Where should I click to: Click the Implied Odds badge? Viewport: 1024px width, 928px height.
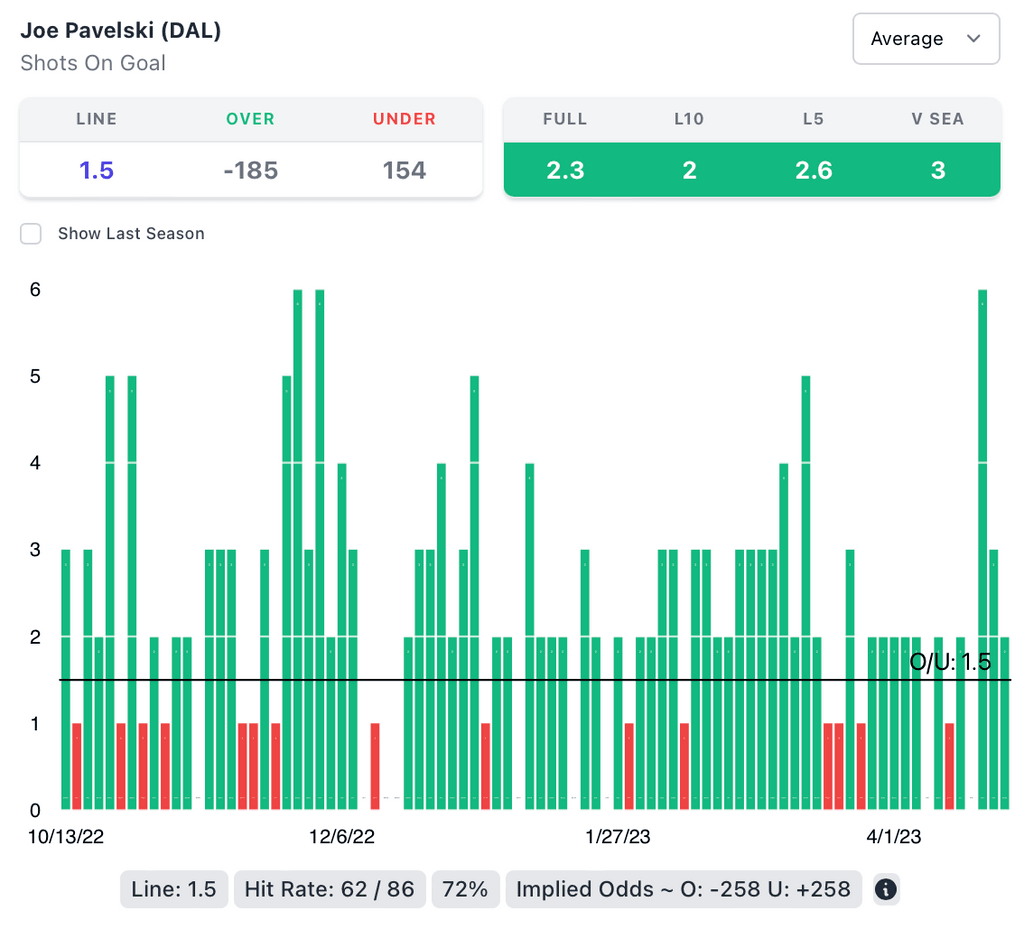click(x=684, y=889)
